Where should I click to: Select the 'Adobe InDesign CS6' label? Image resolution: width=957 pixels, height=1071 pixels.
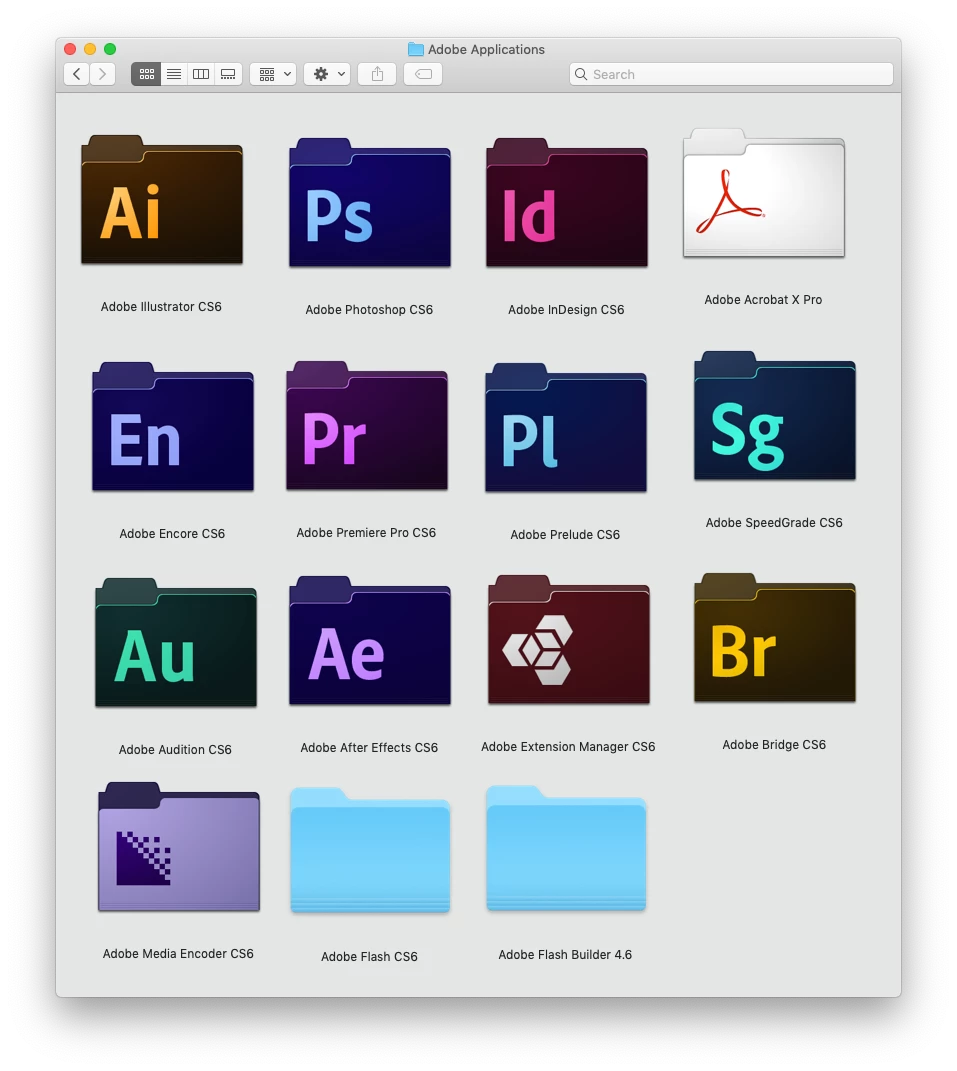point(566,309)
